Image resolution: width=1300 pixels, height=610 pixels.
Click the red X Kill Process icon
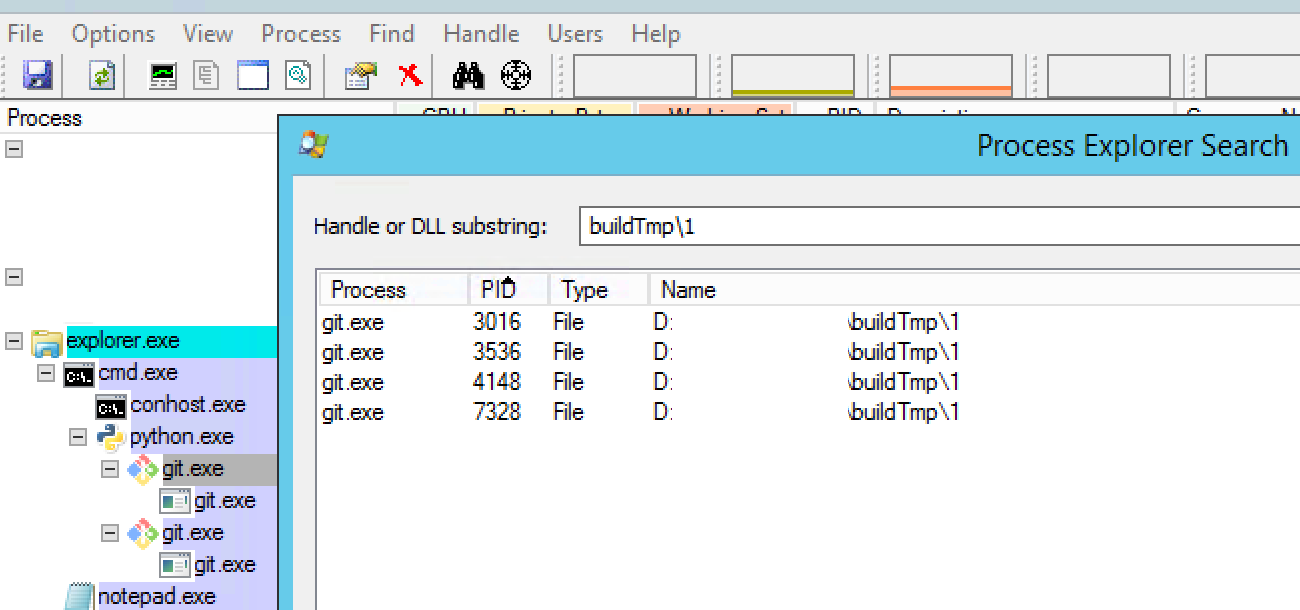coord(410,75)
